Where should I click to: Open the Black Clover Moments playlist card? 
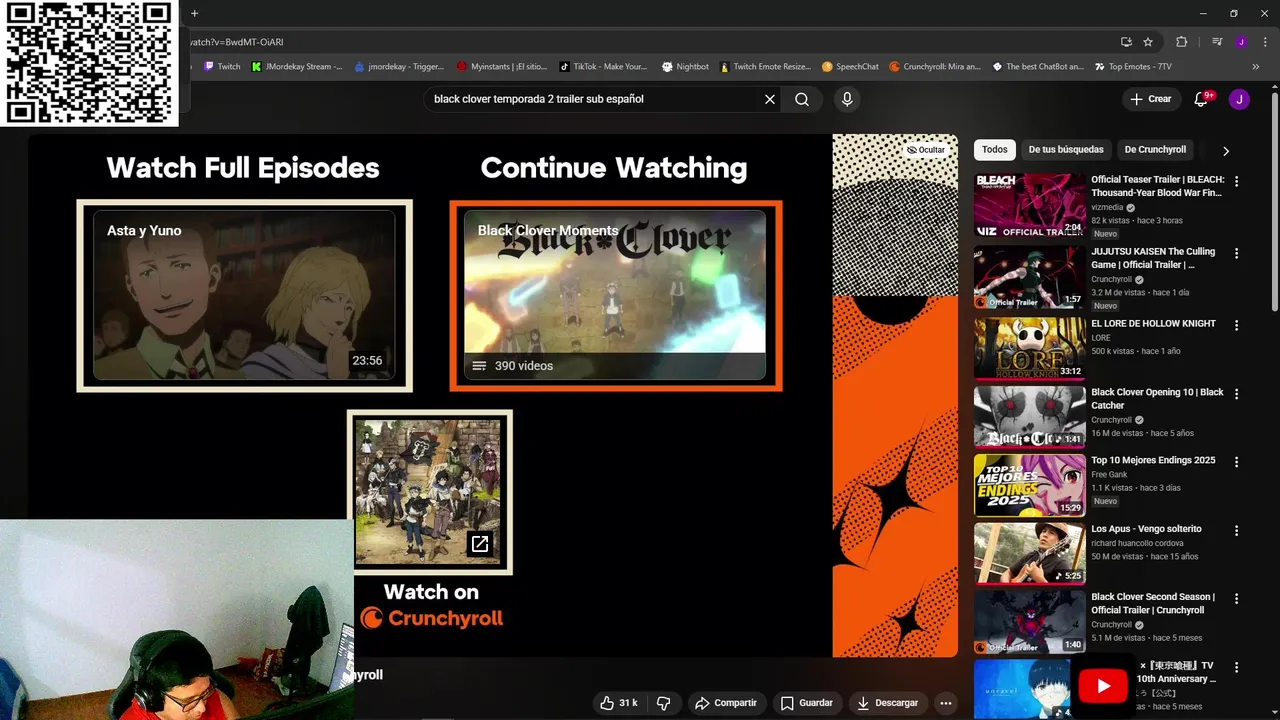[615, 295]
